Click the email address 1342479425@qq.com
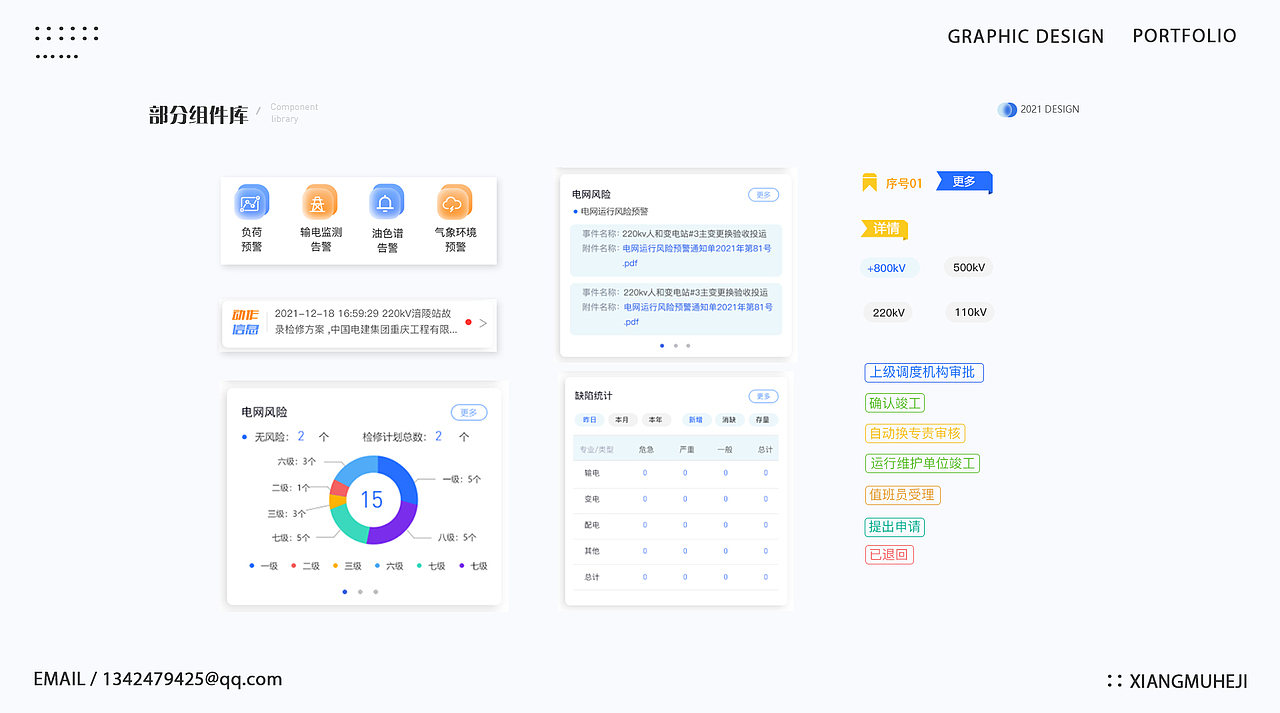 pos(192,679)
